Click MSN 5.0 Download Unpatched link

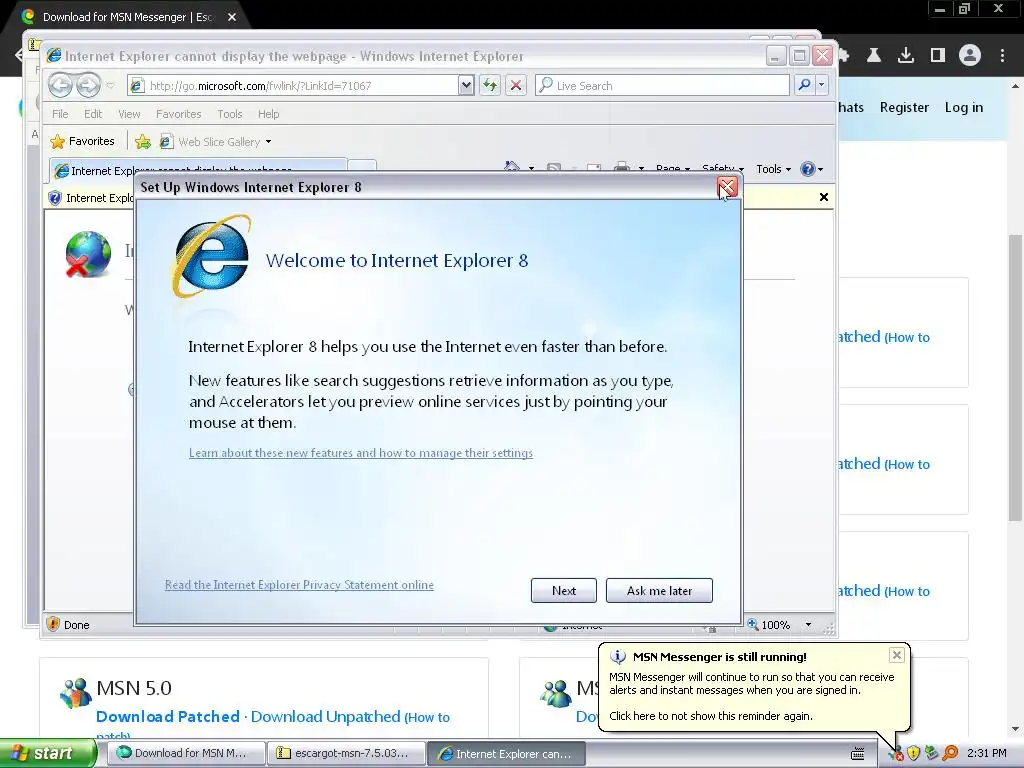(x=325, y=716)
